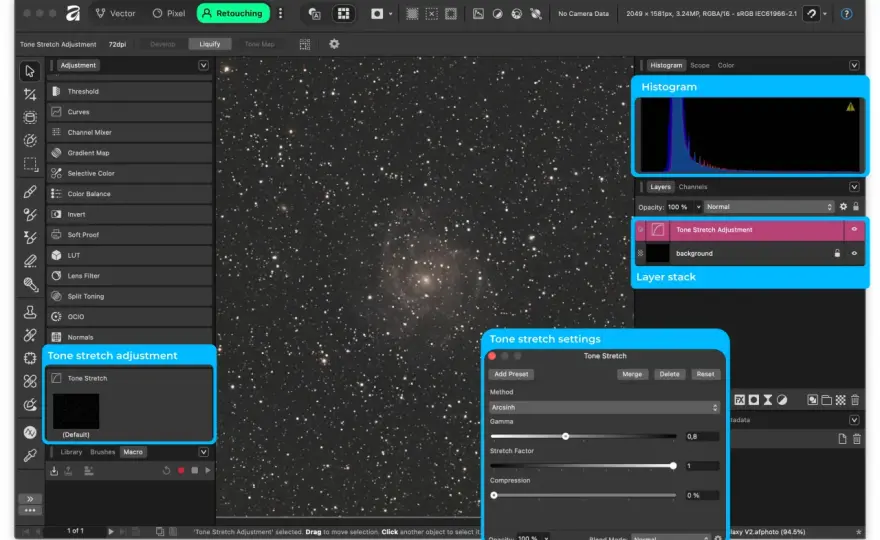Image resolution: width=880 pixels, height=540 pixels.
Task: Click the Retouching studio button
Action: (x=233, y=13)
